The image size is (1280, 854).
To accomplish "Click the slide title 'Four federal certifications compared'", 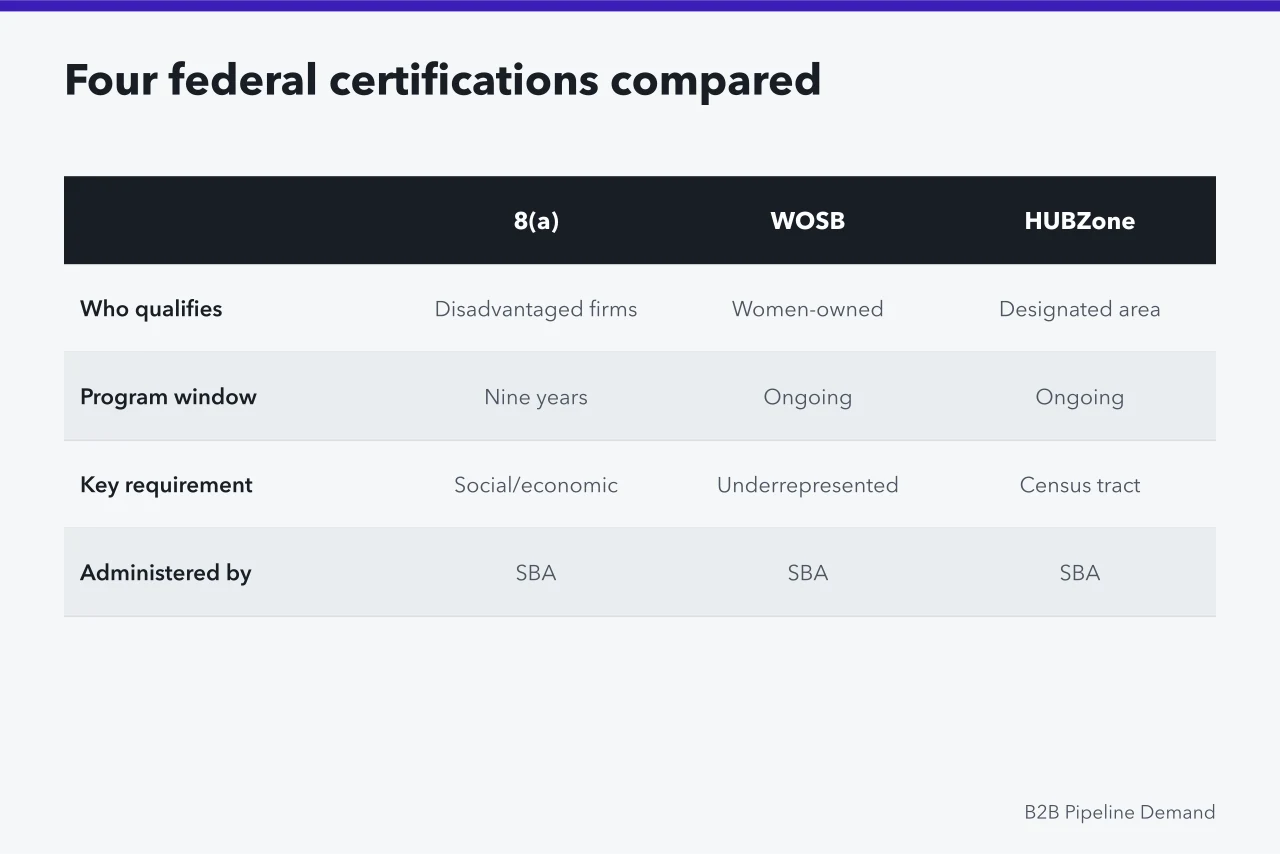I will point(442,80).
